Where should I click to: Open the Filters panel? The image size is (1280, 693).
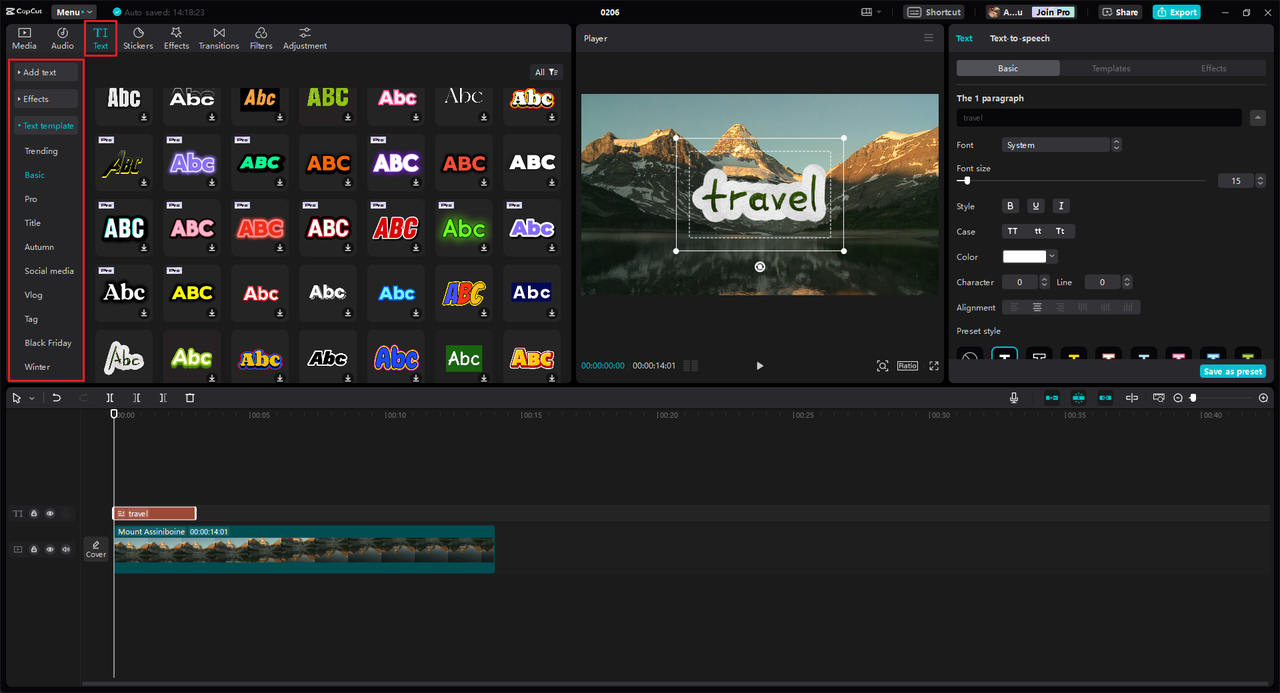click(x=261, y=38)
